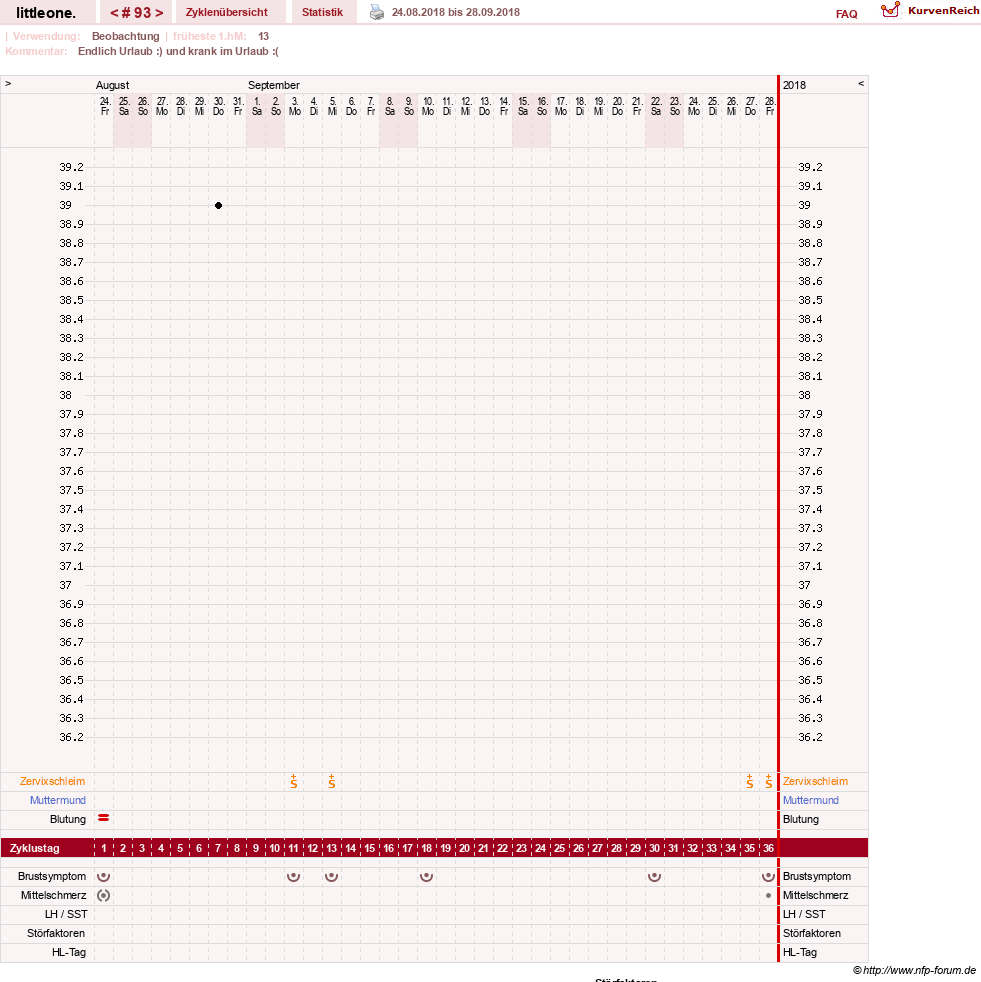Open the Zyklenübersicht tab

(x=227, y=12)
